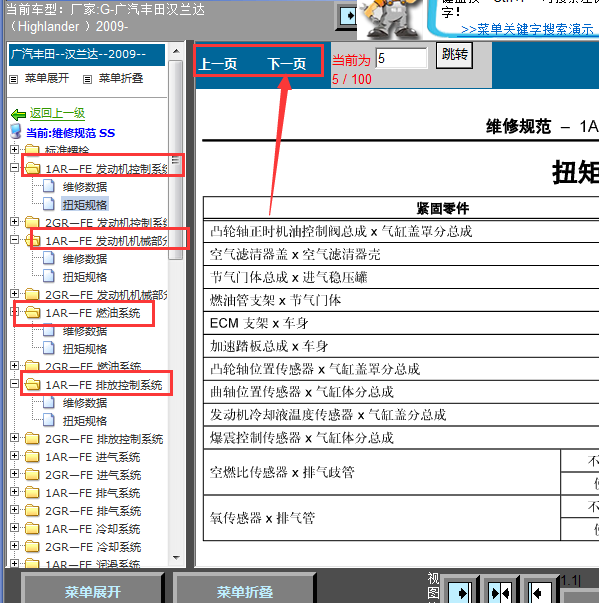Select the 广汽丰田--汉兰达--2009-- header
Image resolution: width=599 pixels, height=603 pixels.
[87, 55]
